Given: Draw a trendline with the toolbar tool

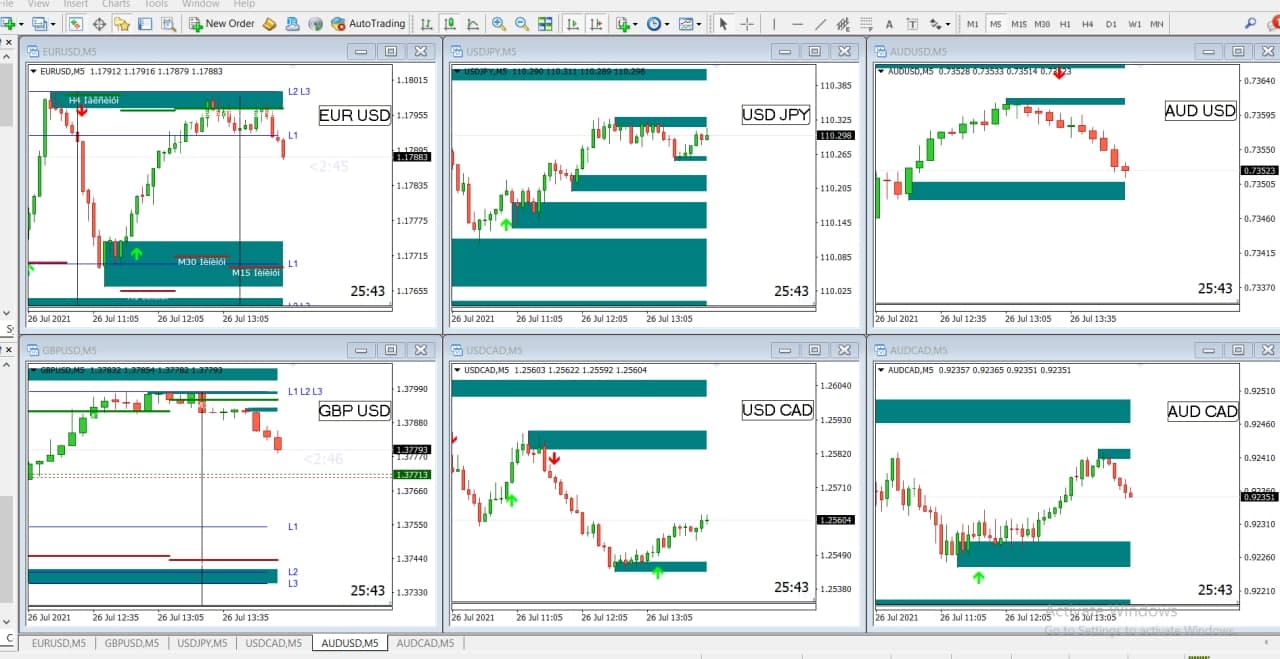Looking at the screenshot, I should click(x=821, y=23).
